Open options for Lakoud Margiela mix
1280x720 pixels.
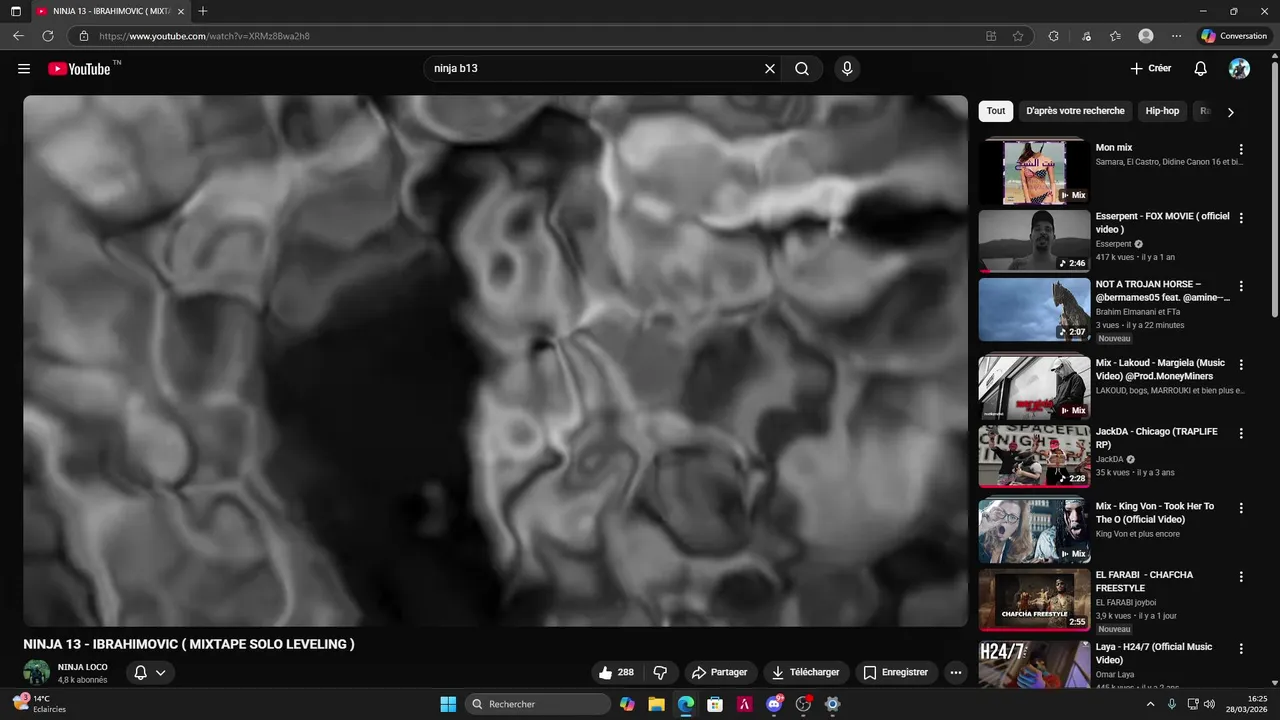point(1241,365)
